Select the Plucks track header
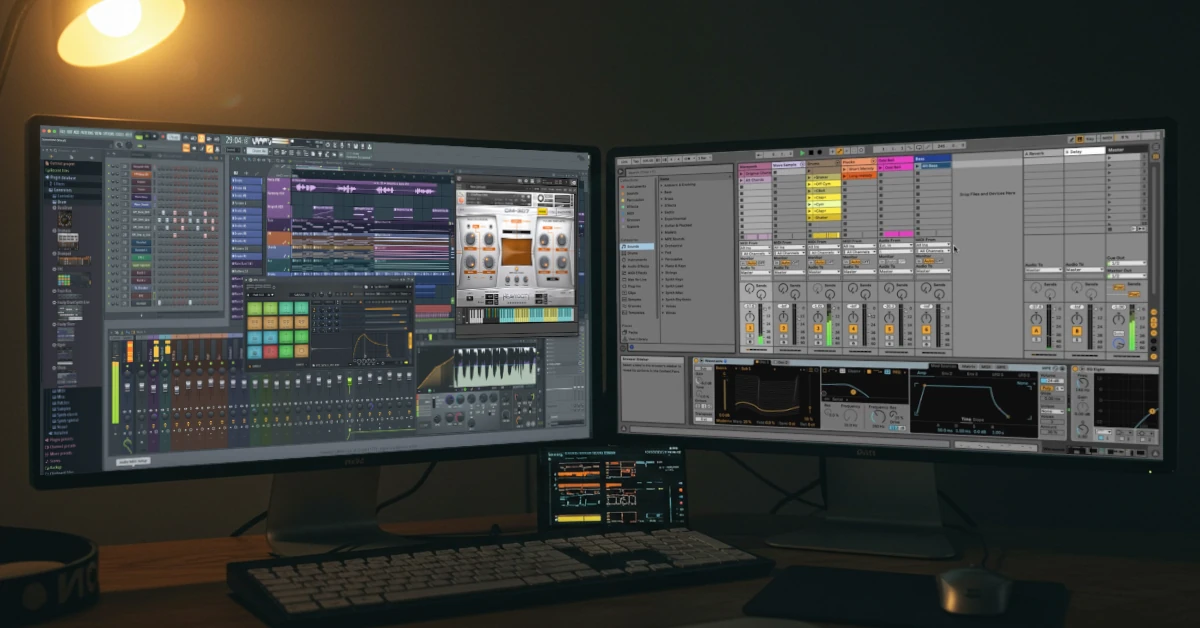Screen dimensions: 1200x628 pyautogui.click(x=858, y=162)
